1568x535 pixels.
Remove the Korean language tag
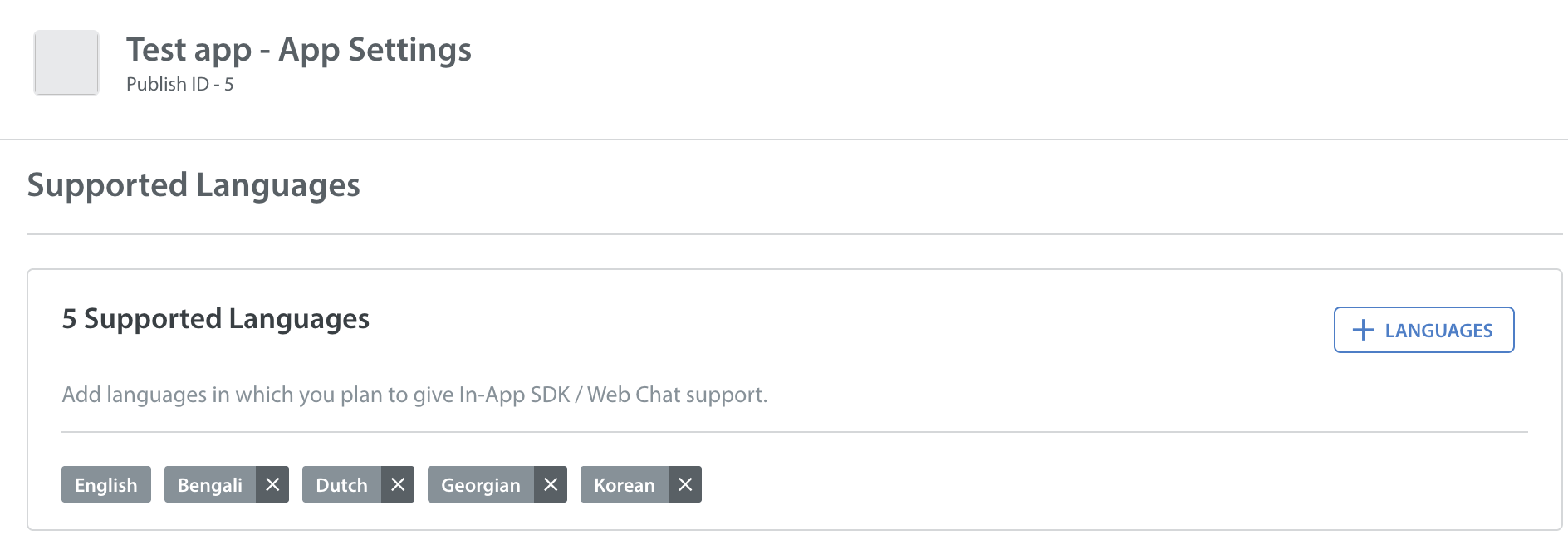tap(685, 484)
